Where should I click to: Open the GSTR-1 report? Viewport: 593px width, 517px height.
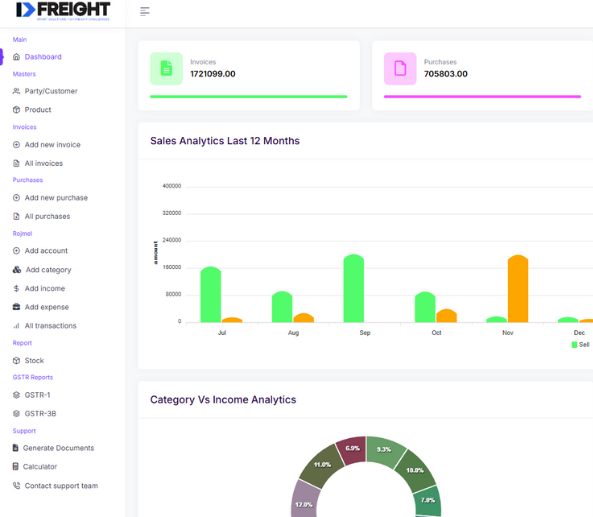tap(37, 395)
